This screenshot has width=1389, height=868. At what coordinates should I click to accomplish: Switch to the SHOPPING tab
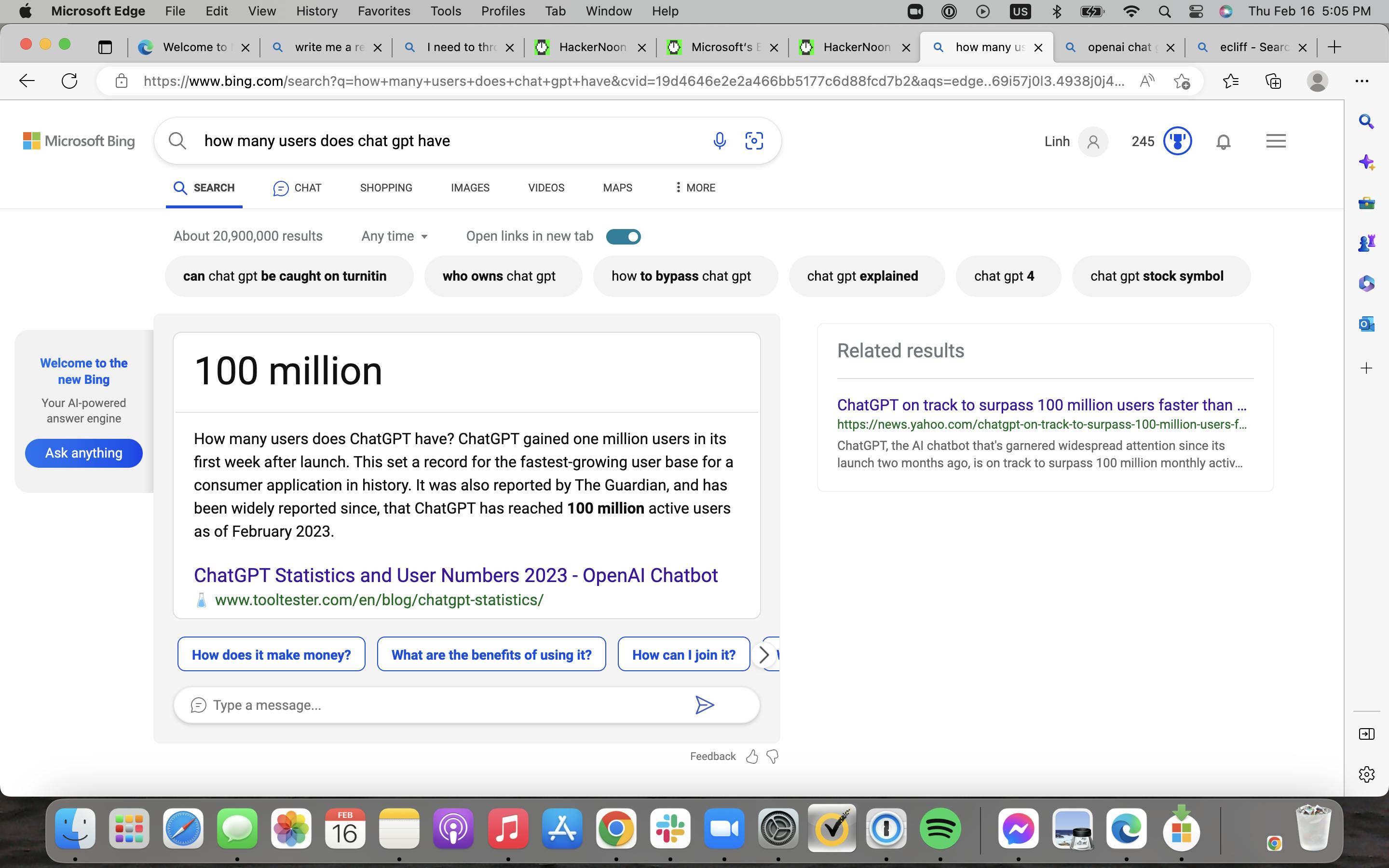(386, 188)
